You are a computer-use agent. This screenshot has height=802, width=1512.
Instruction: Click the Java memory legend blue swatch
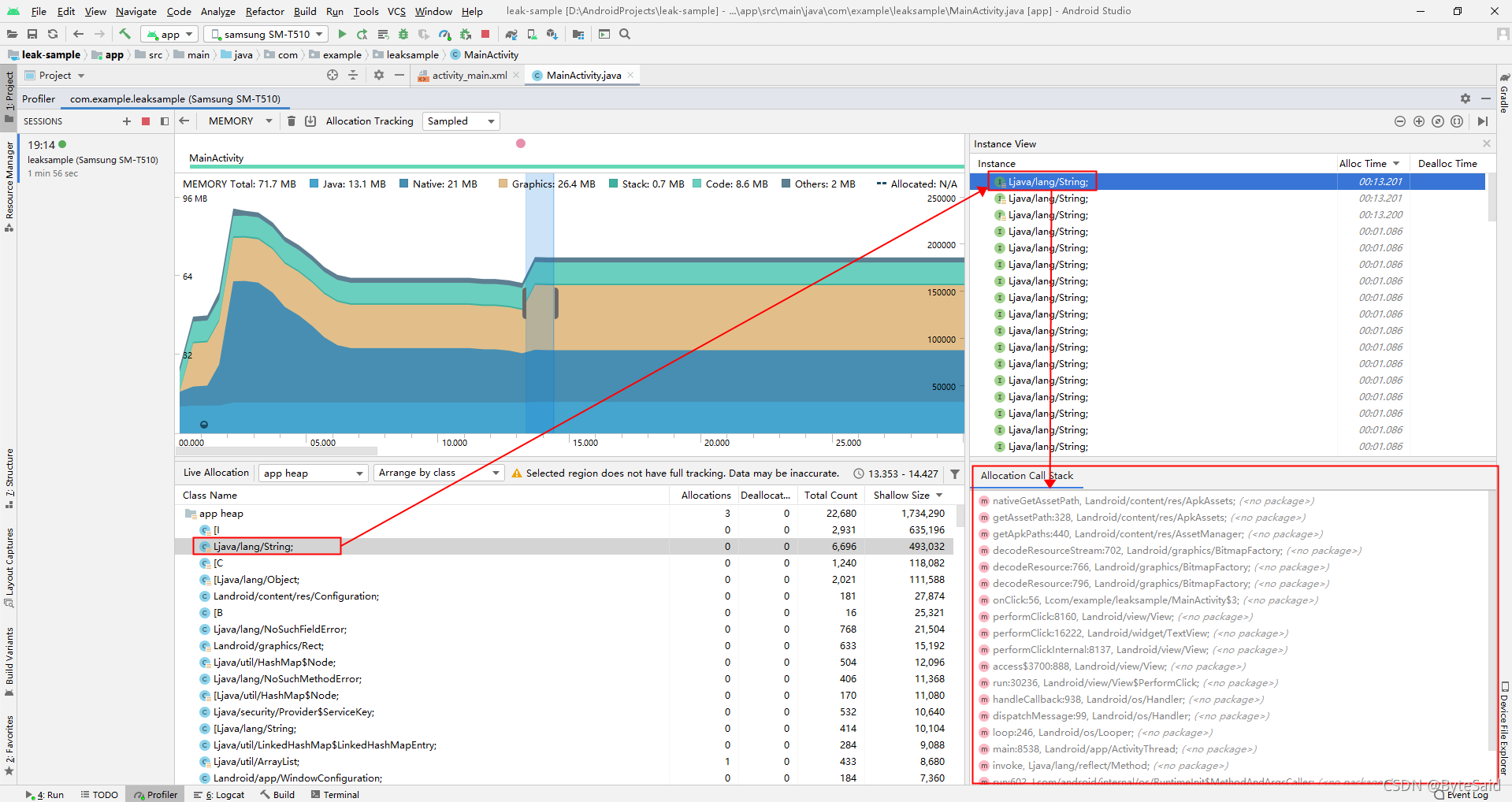[x=314, y=184]
